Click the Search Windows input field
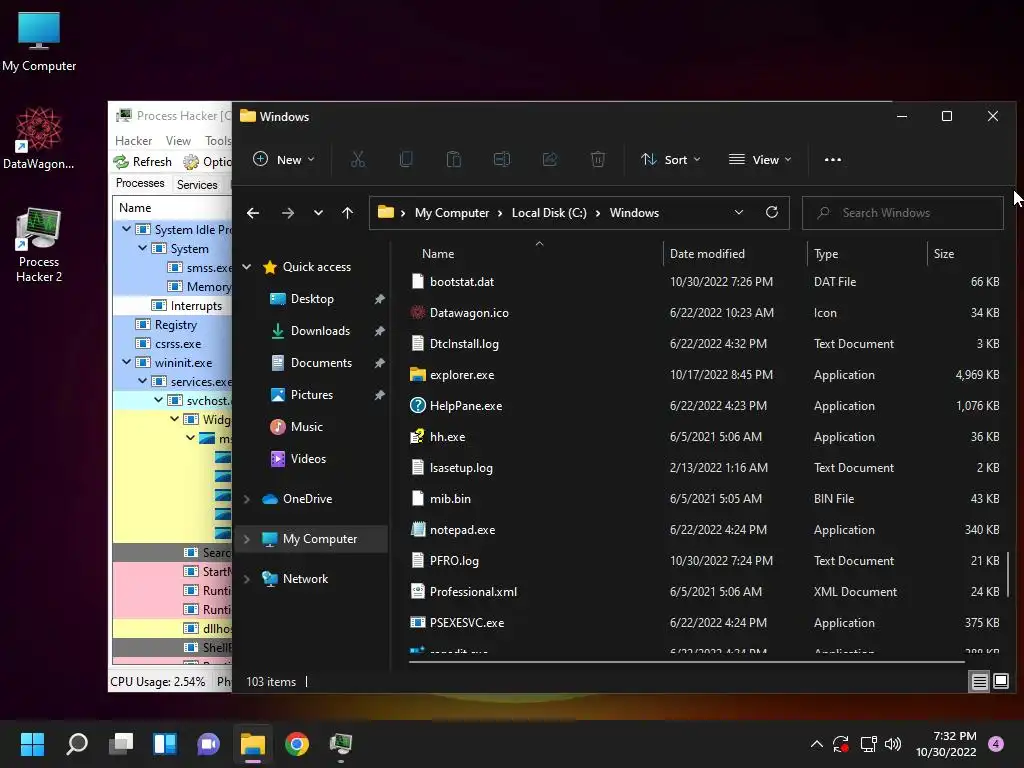The width and height of the screenshot is (1024, 768). click(x=903, y=213)
